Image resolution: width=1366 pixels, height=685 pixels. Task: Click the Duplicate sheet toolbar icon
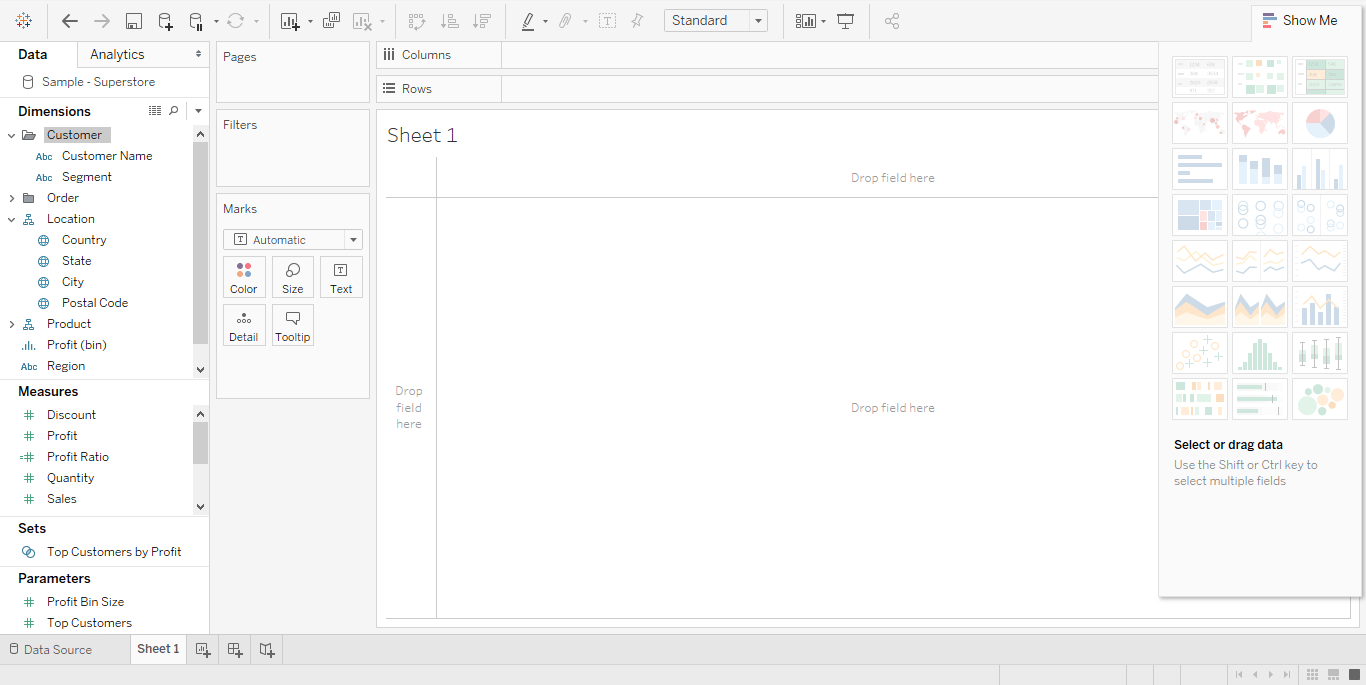331,21
